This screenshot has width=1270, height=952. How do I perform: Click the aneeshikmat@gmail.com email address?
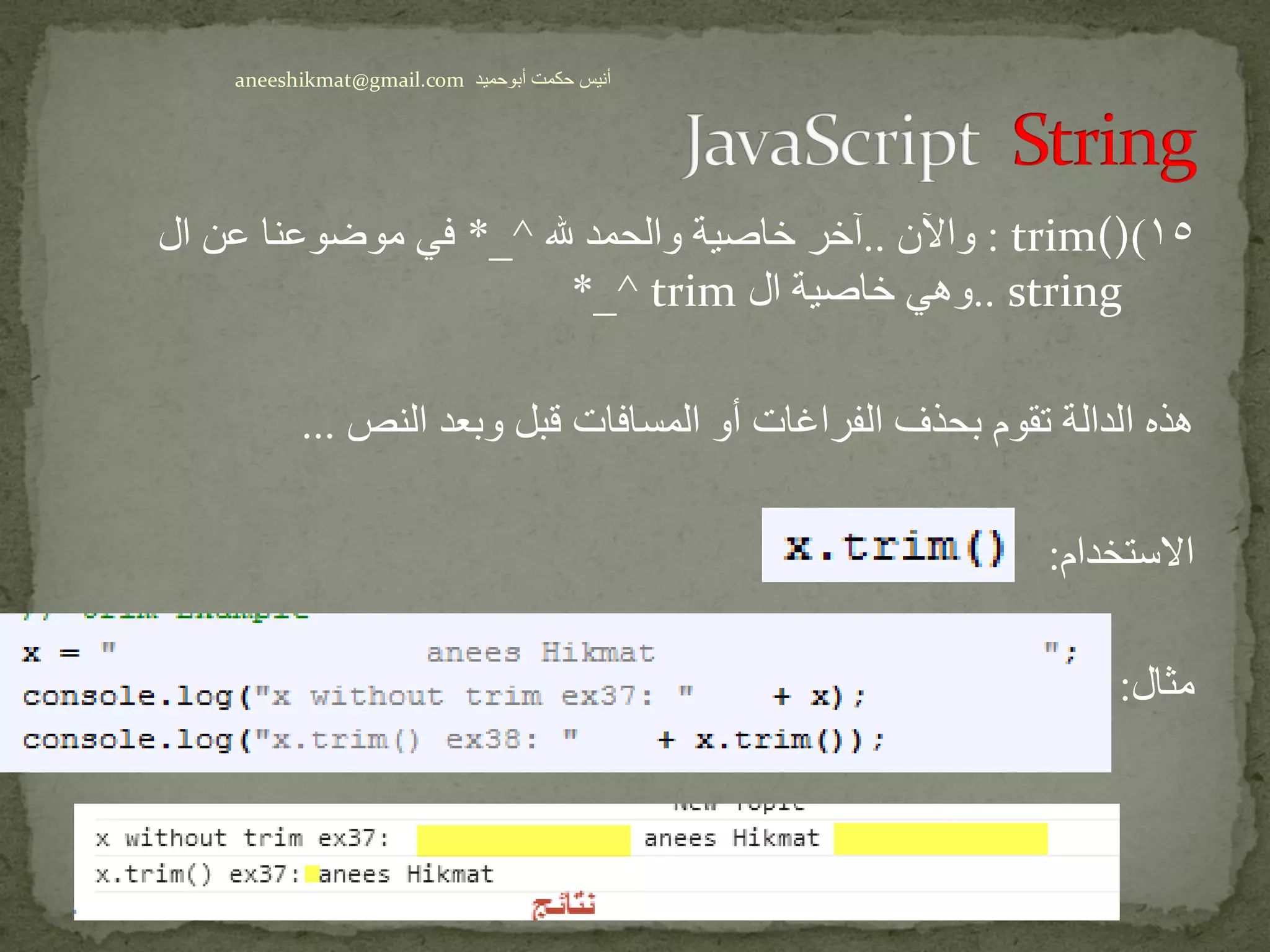point(349,80)
